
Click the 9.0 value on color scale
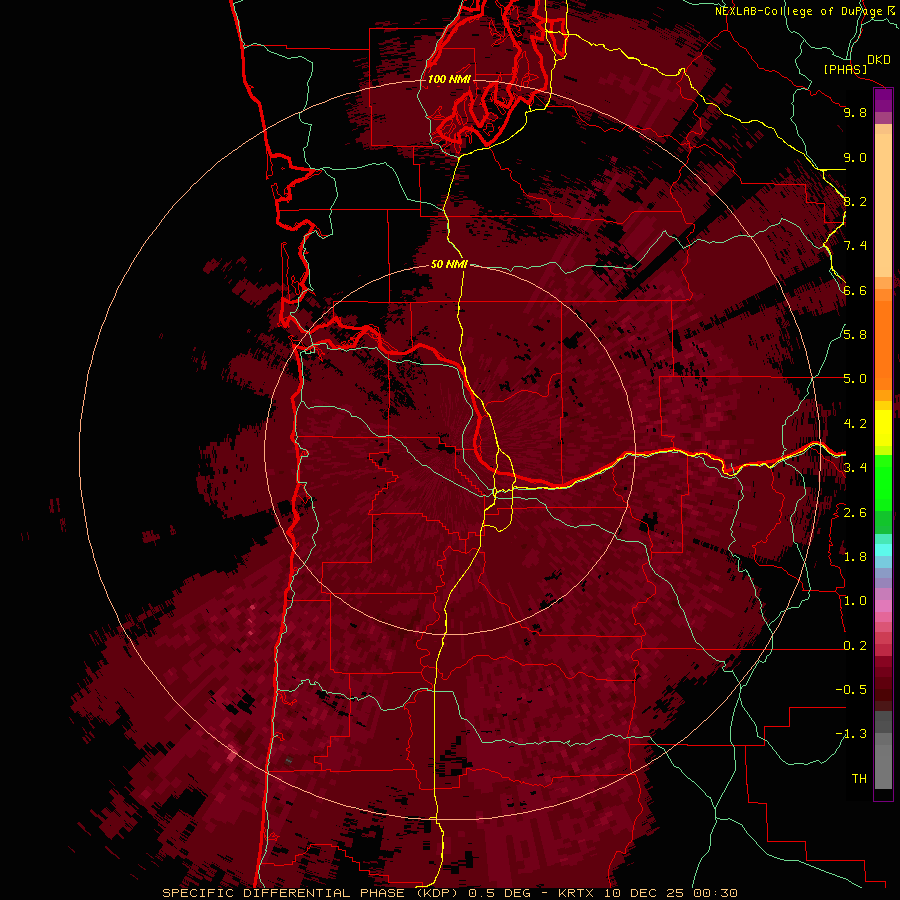(855, 157)
